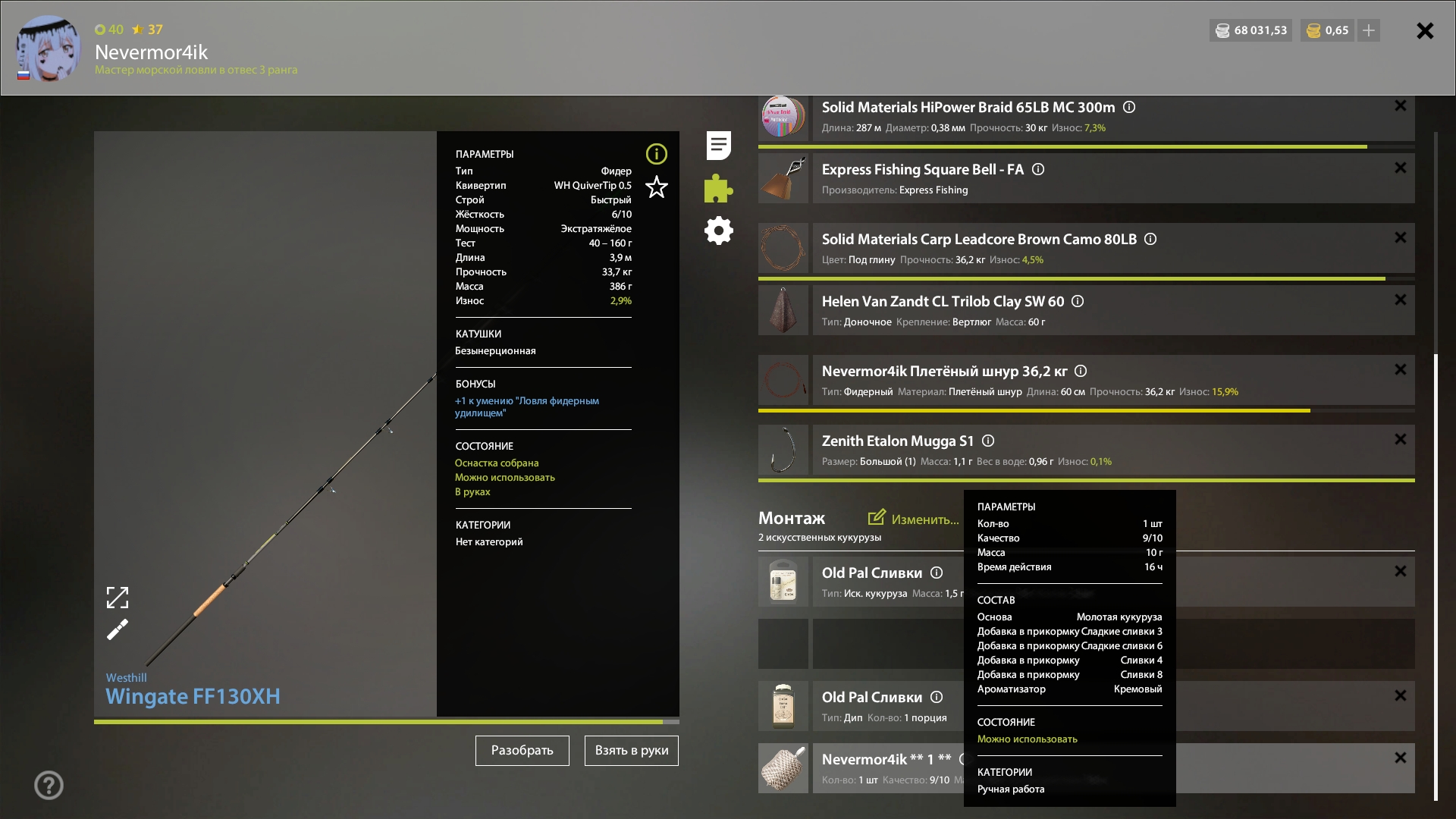Detach the Carp Leadcore Brown Camo leader
Viewport: 1456px width, 819px height.
[1400, 237]
